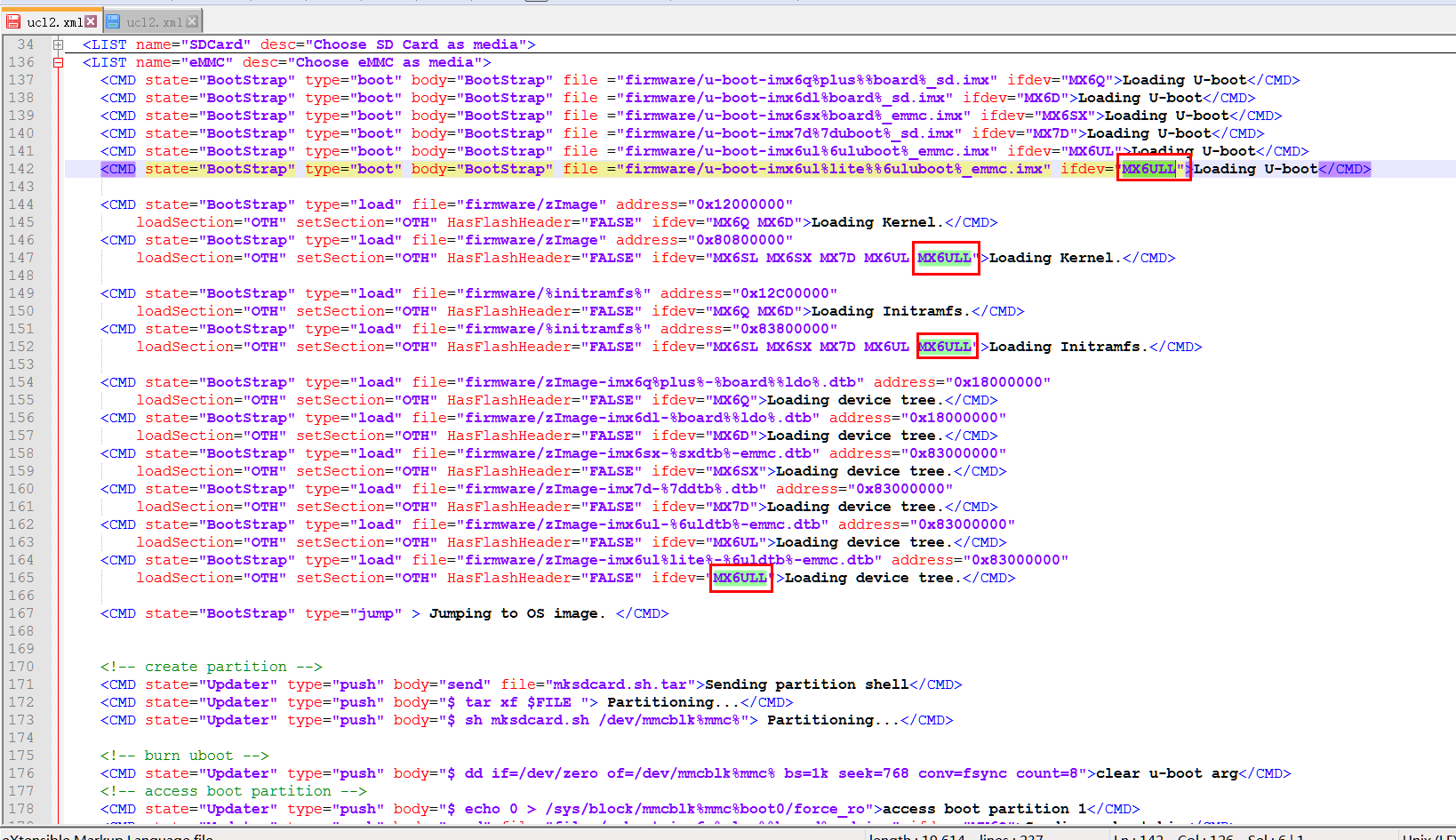Viewport: 1456px width, 840px height.
Task: Click the address value "0x83800000"
Action: tap(784, 329)
